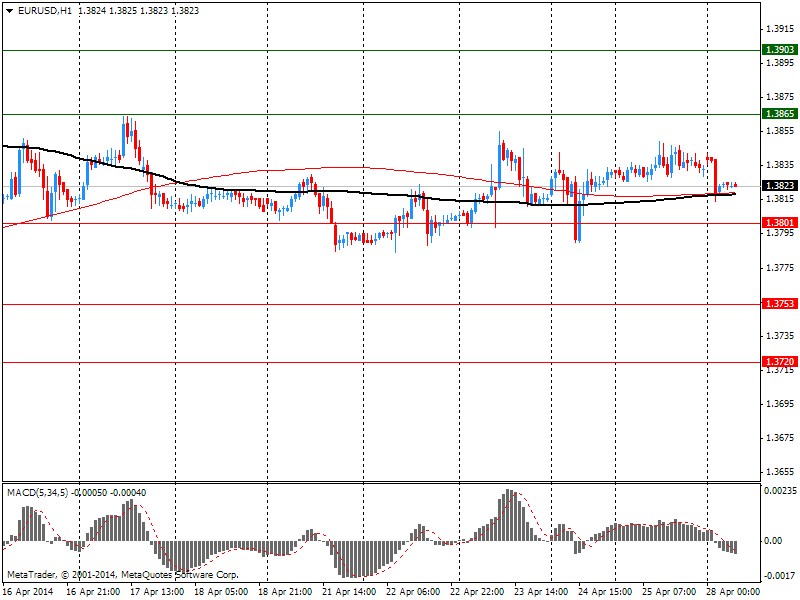Viewport: 800px width, 600px height.
Task: Click the 1.3895 price scale value
Action: tap(780, 63)
